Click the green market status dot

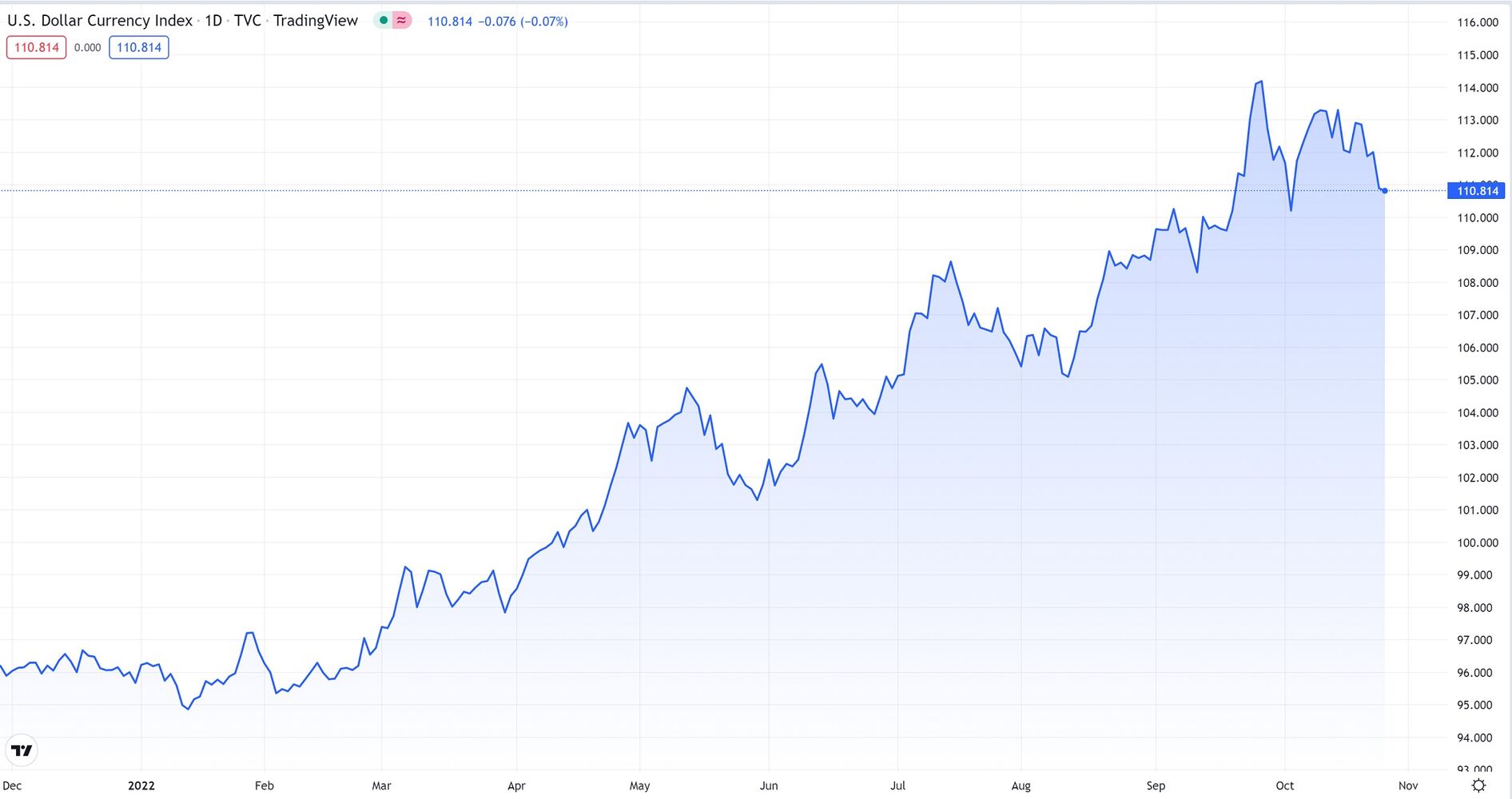[x=384, y=21]
